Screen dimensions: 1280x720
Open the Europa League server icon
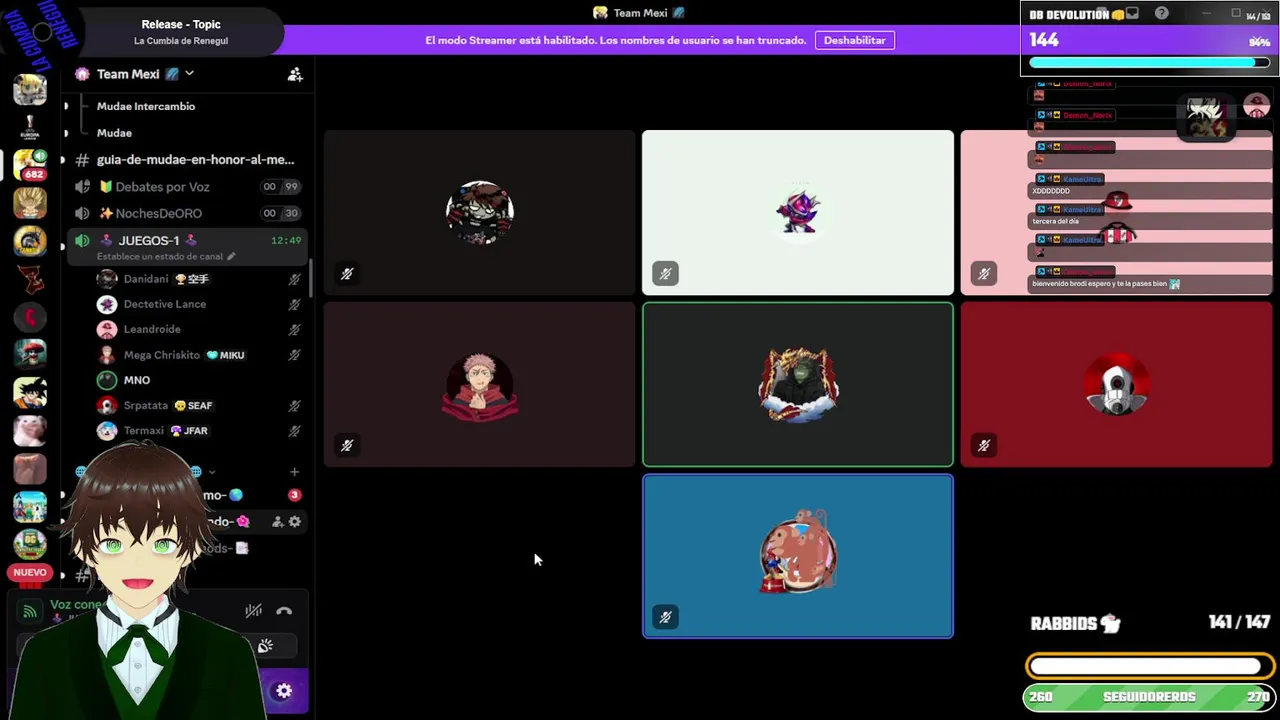(30, 127)
